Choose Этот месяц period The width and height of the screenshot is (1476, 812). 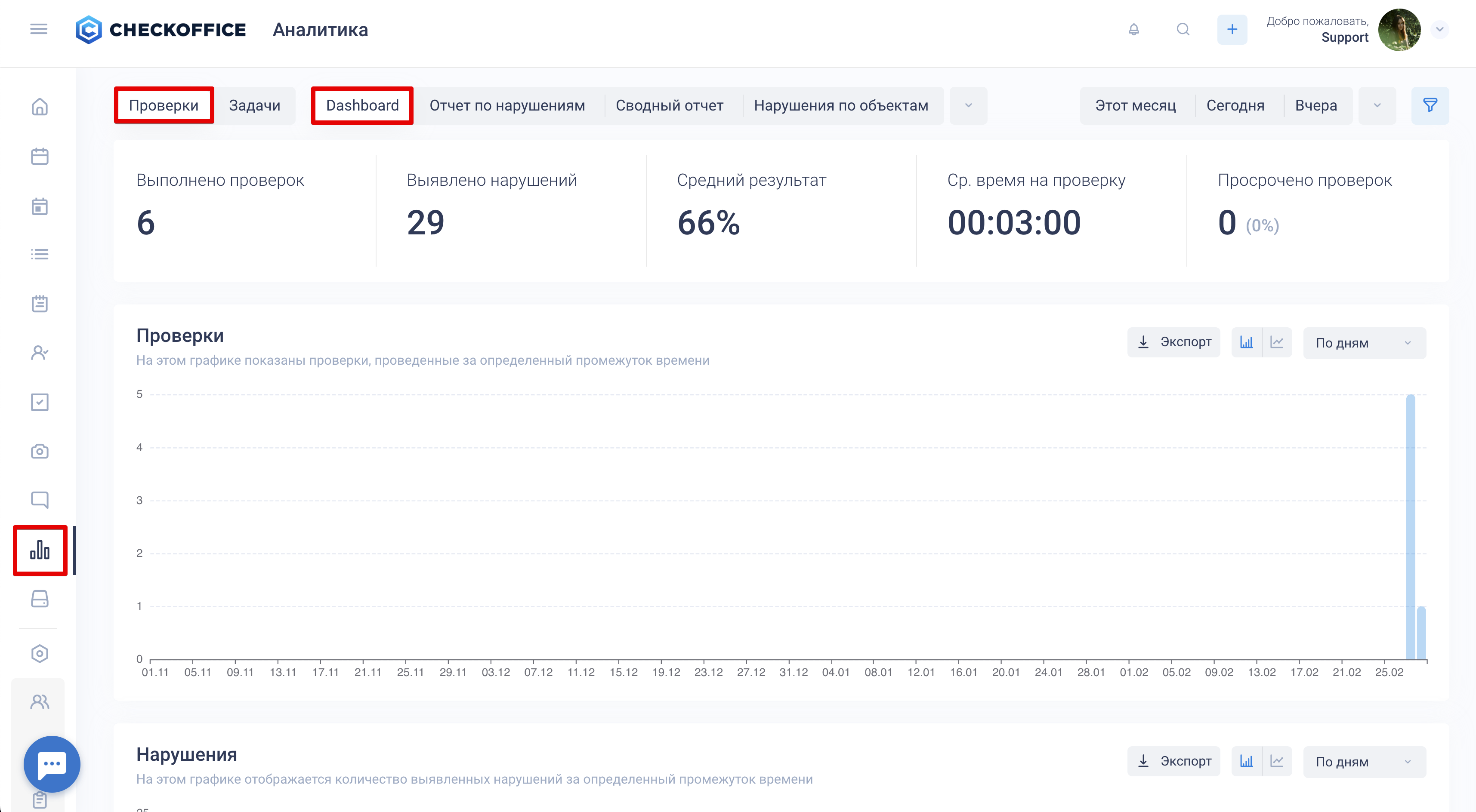[x=1136, y=105]
